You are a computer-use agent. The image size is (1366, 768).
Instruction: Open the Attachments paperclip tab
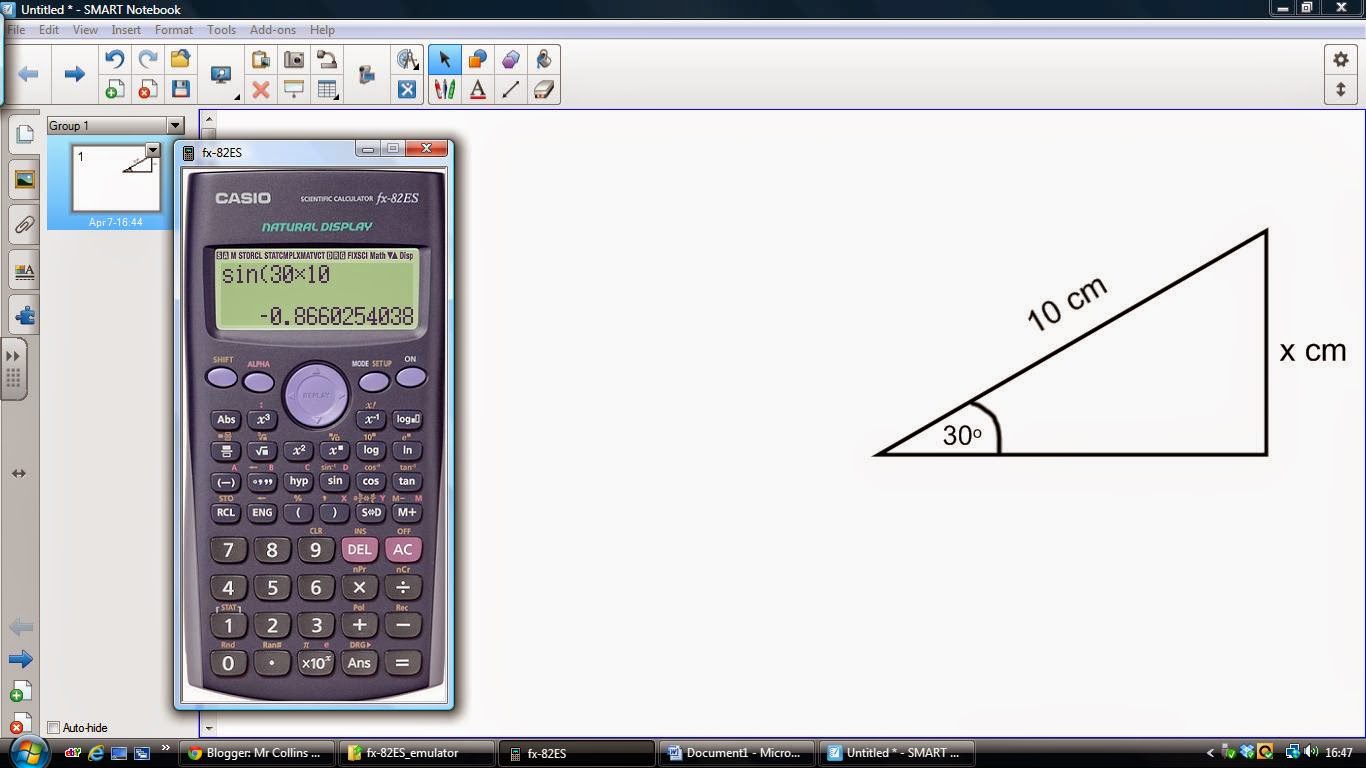[x=24, y=225]
